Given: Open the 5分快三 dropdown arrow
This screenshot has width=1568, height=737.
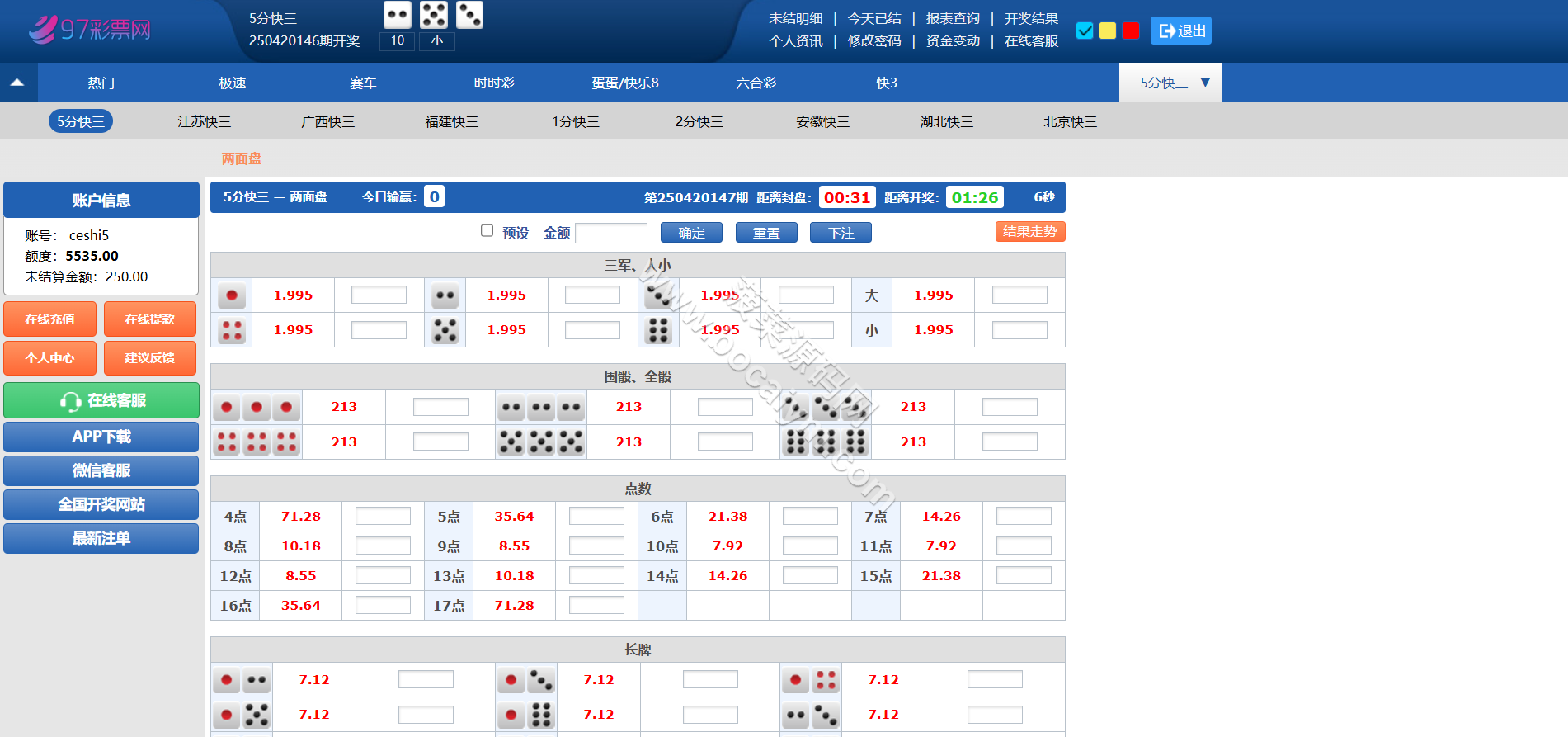Looking at the screenshot, I should [x=1205, y=83].
